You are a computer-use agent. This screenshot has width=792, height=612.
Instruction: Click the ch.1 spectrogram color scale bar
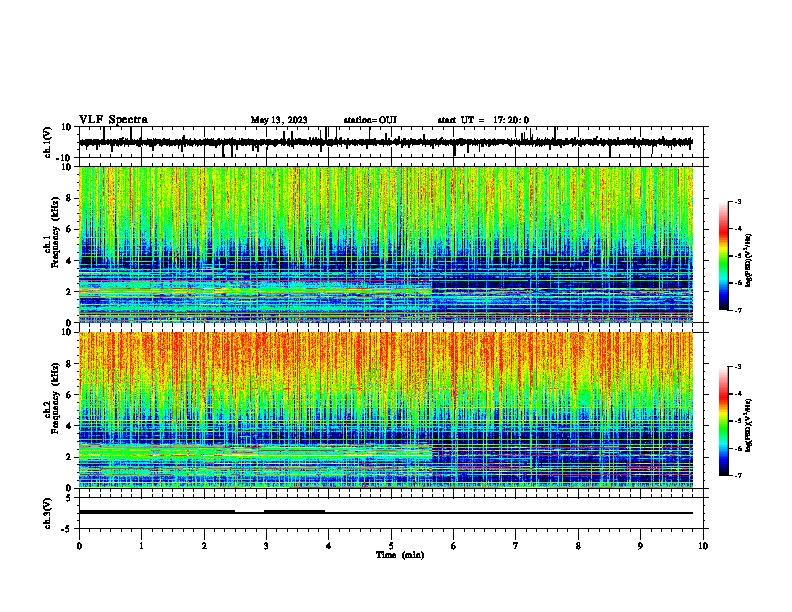pyautogui.click(x=723, y=256)
